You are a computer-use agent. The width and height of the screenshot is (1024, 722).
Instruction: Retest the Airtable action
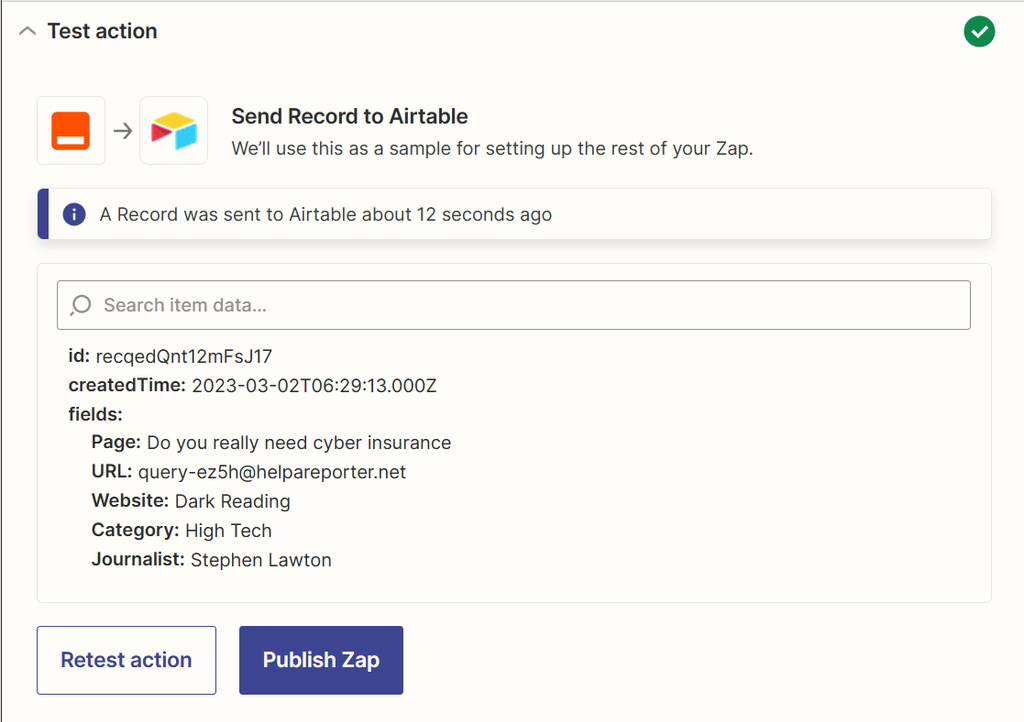pos(126,660)
